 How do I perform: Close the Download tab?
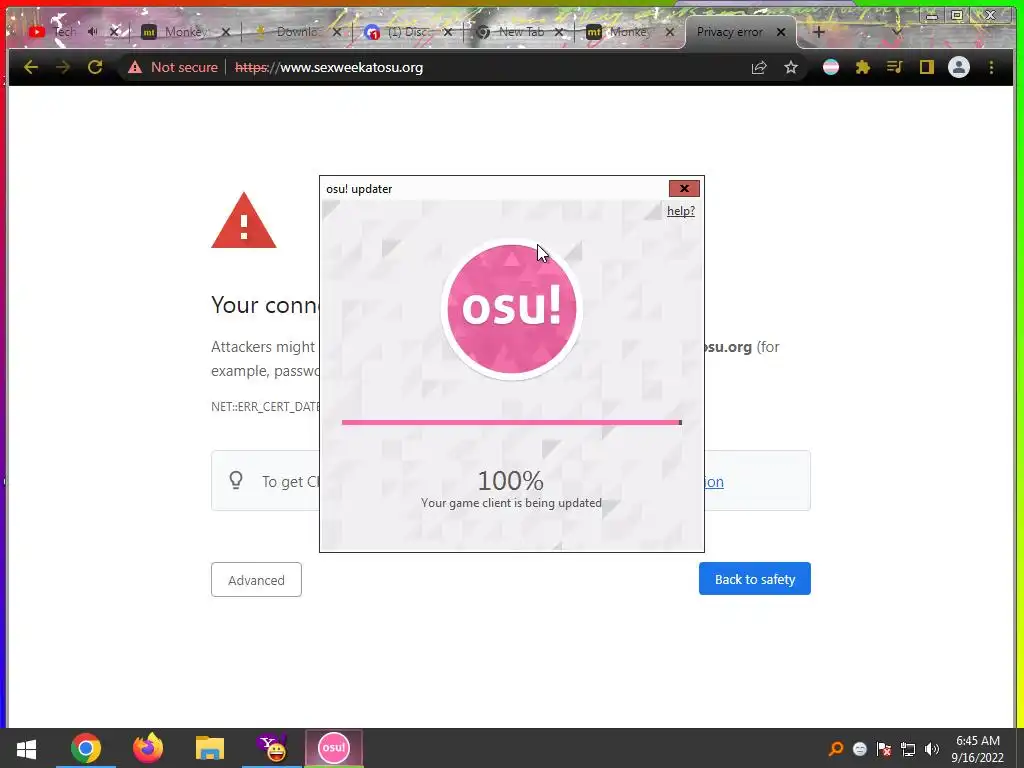pos(336,31)
